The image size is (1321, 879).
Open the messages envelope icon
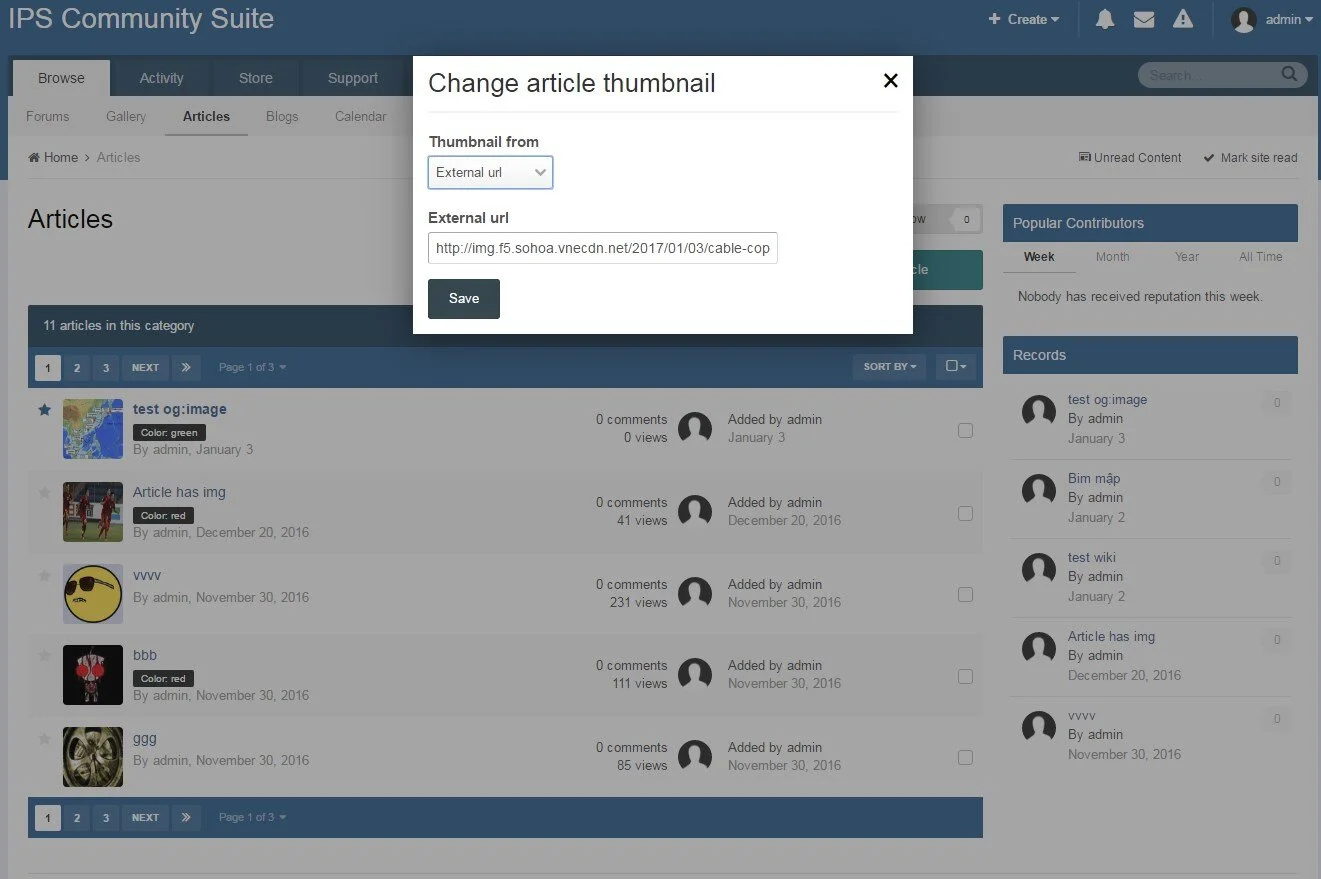tap(1144, 19)
